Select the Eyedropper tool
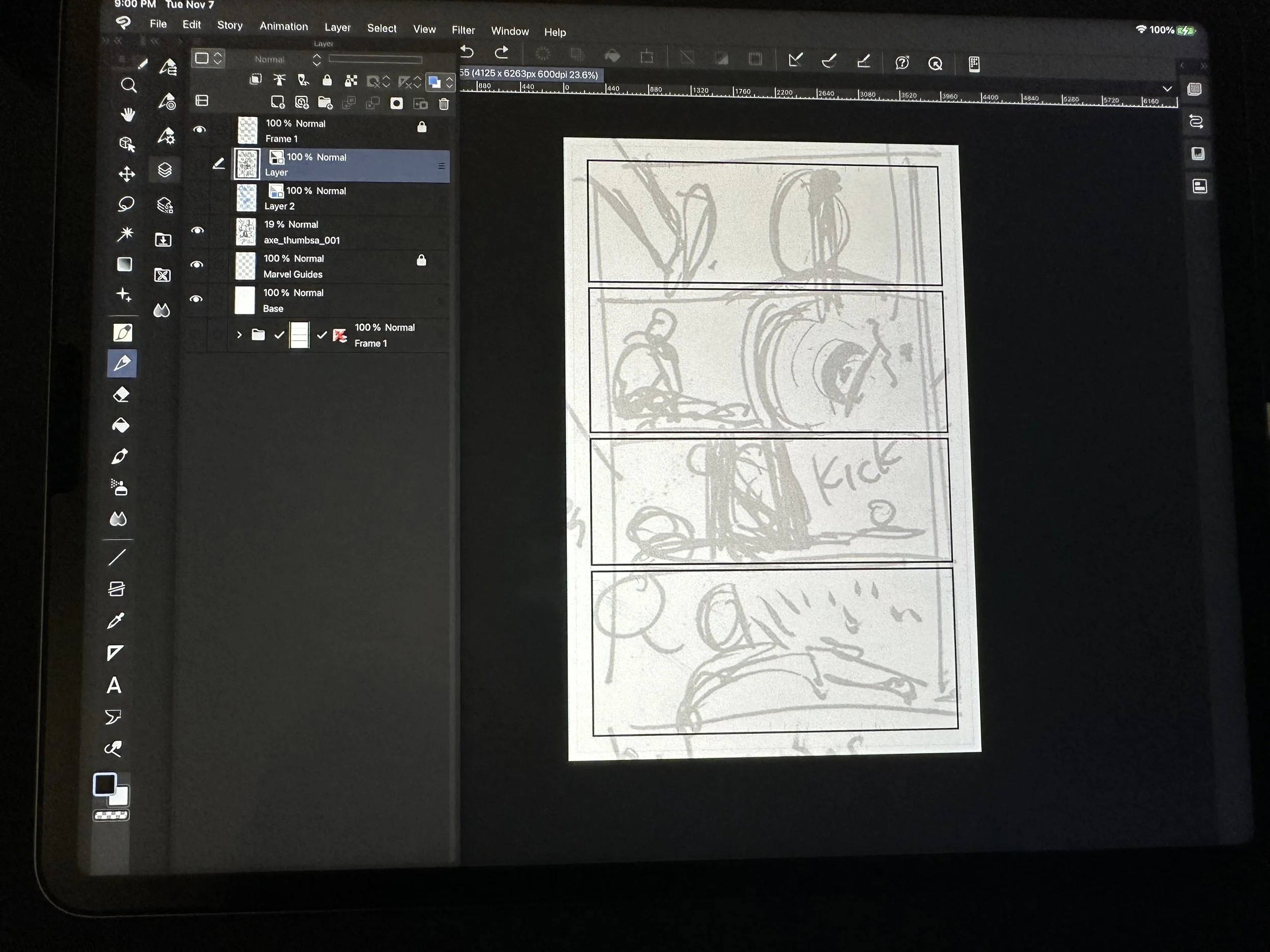The height and width of the screenshot is (952, 1270). [116, 621]
